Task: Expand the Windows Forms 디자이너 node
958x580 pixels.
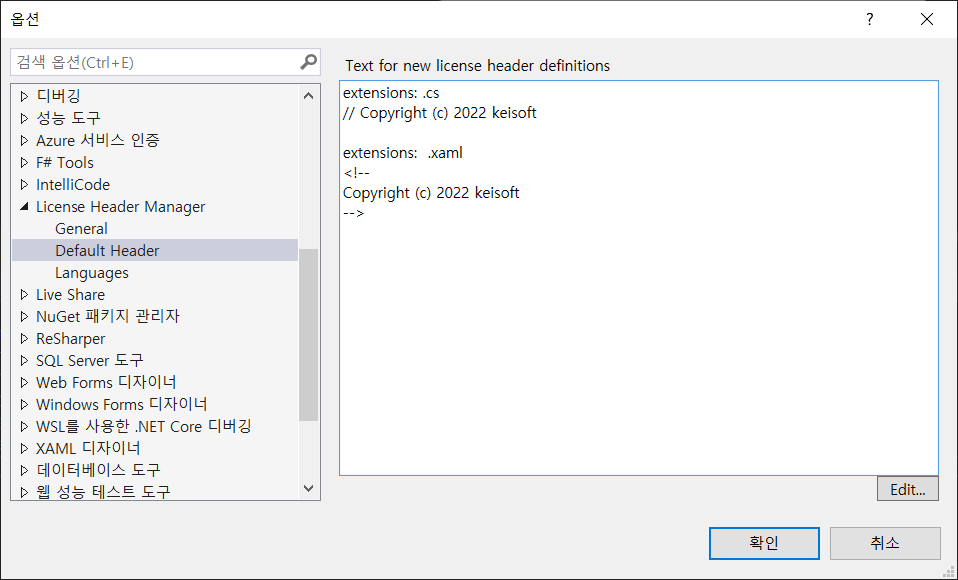Action: pyautogui.click(x=24, y=404)
